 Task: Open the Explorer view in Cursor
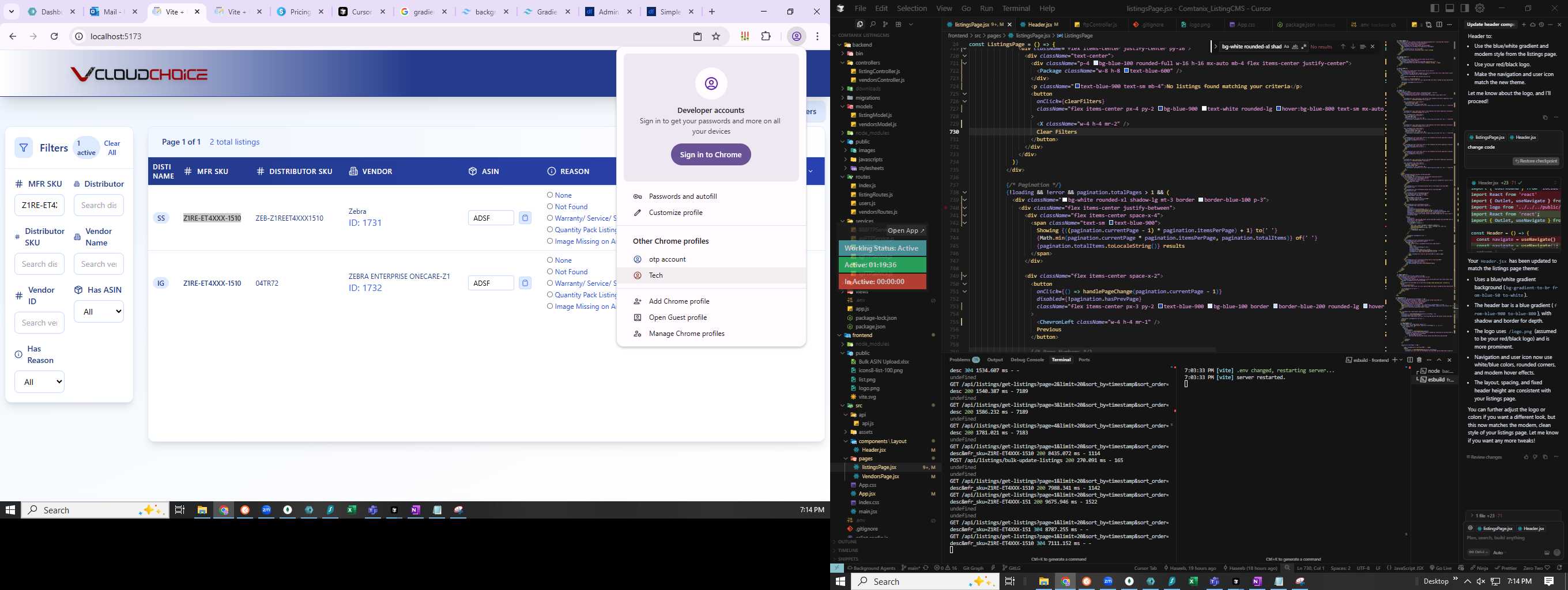point(860,24)
